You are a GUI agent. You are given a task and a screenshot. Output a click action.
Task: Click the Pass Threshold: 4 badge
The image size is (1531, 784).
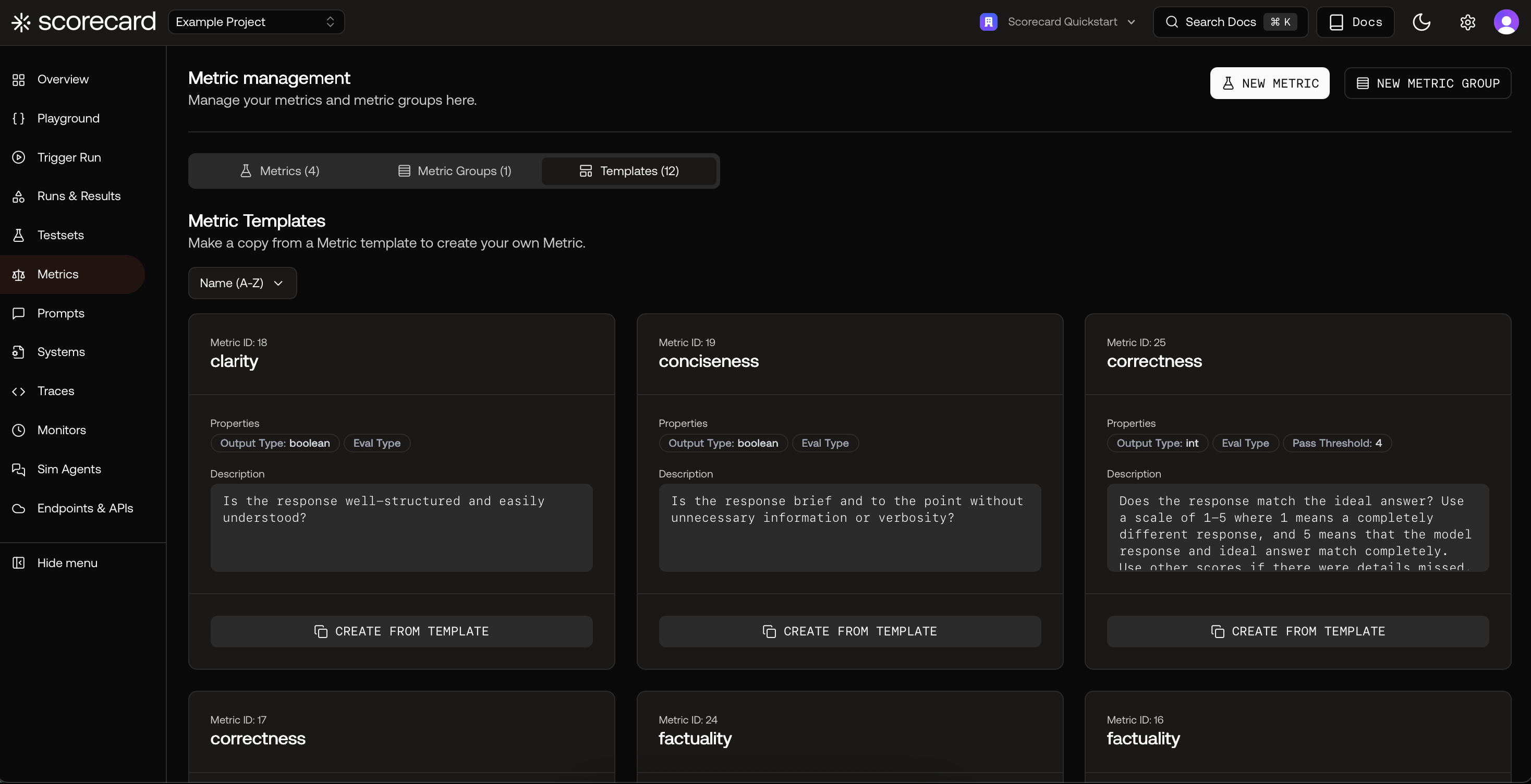(1336, 443)
